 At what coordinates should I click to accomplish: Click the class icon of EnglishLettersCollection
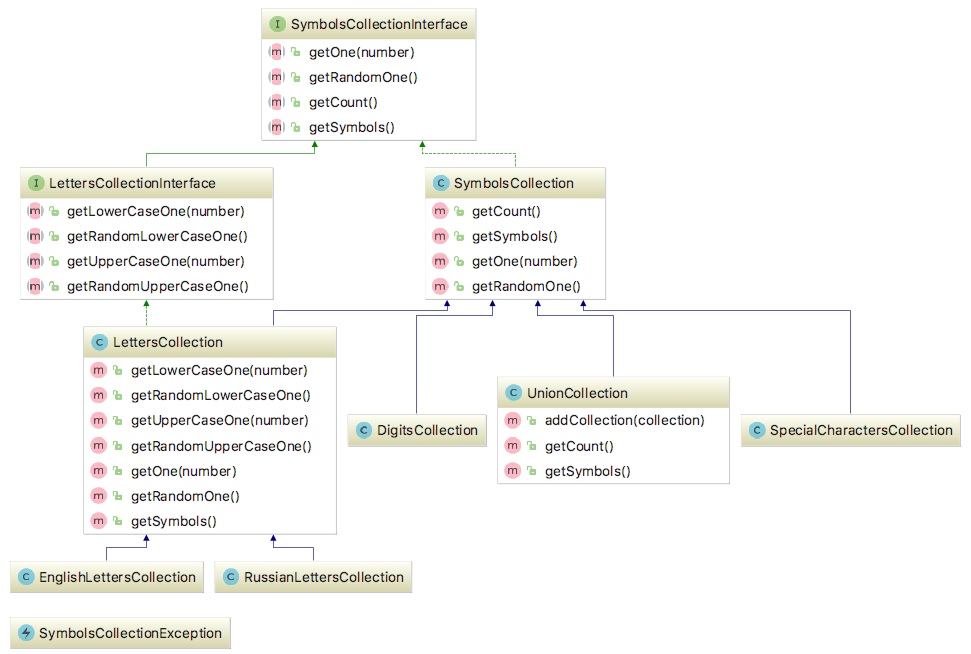click(26, 577)
